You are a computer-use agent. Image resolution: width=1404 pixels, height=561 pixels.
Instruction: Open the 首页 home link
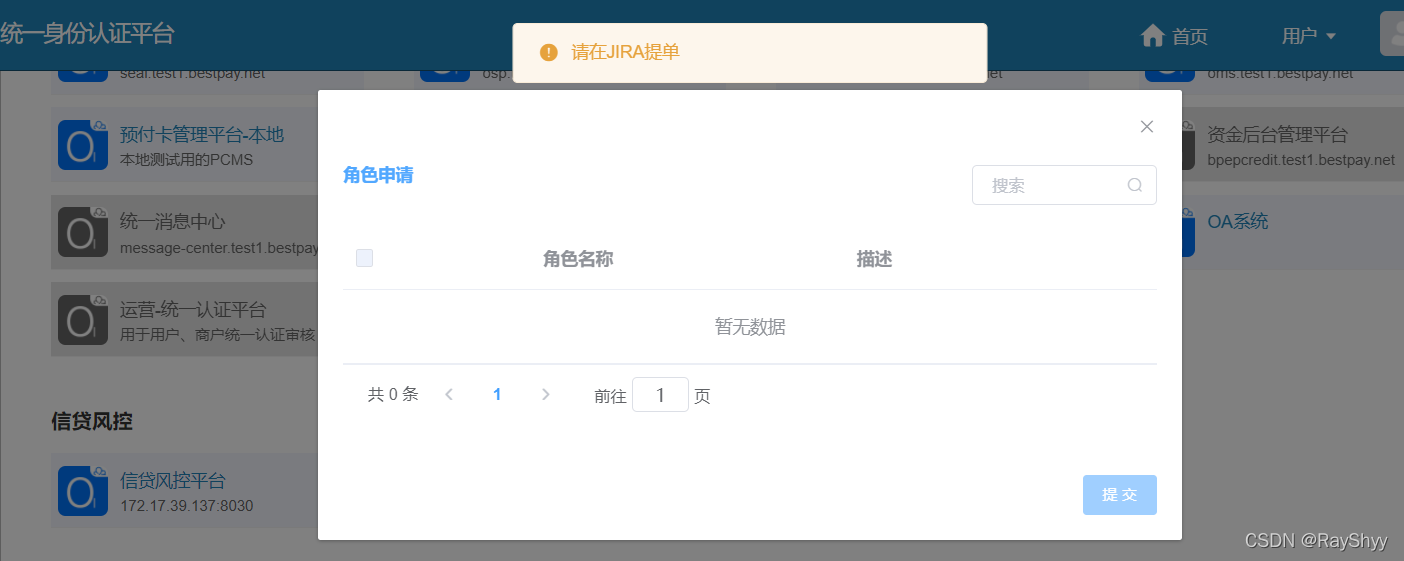coord(1190,37)
